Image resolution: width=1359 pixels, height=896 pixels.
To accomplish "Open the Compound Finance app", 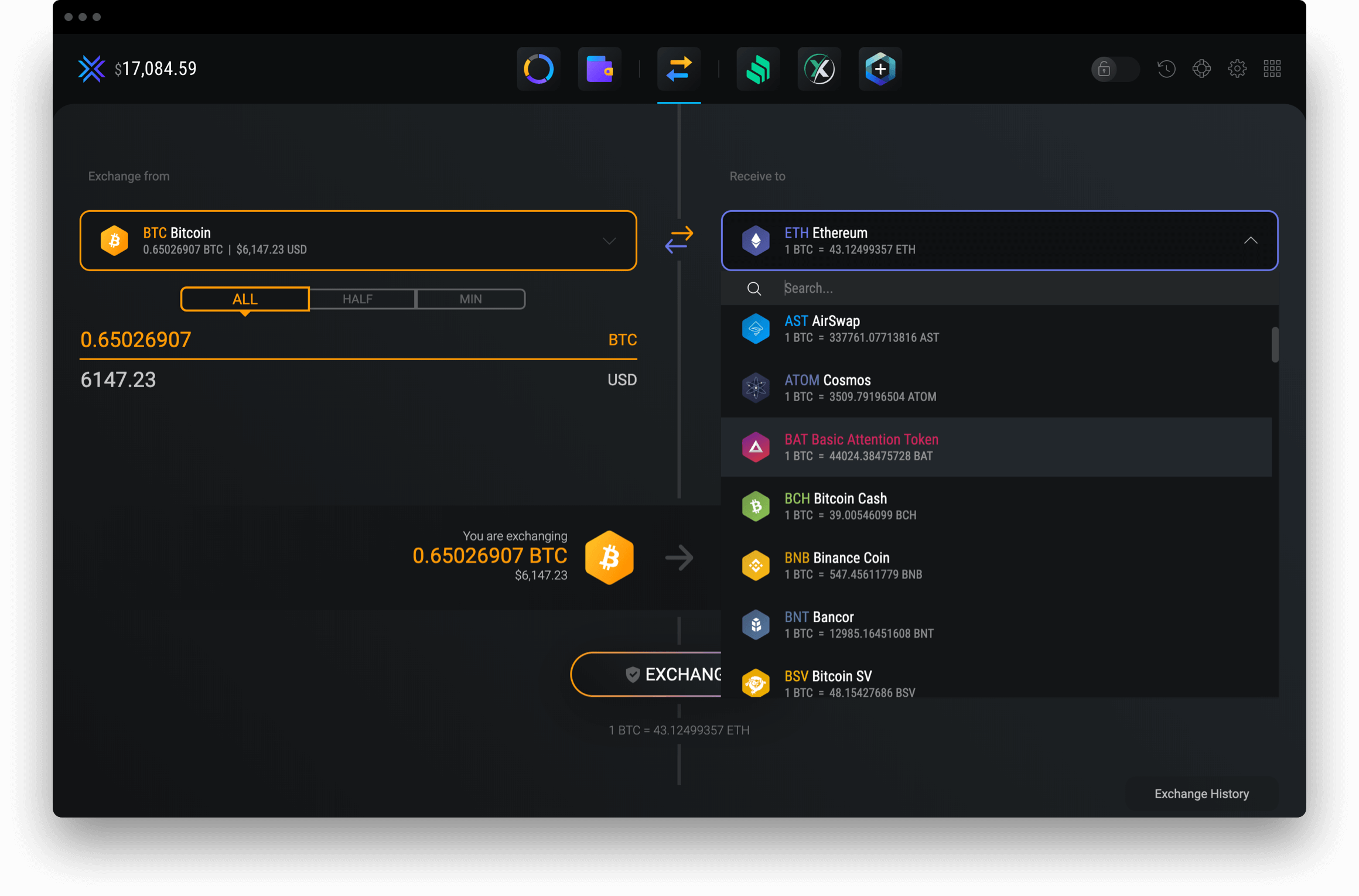I will (x=757, y=69).
